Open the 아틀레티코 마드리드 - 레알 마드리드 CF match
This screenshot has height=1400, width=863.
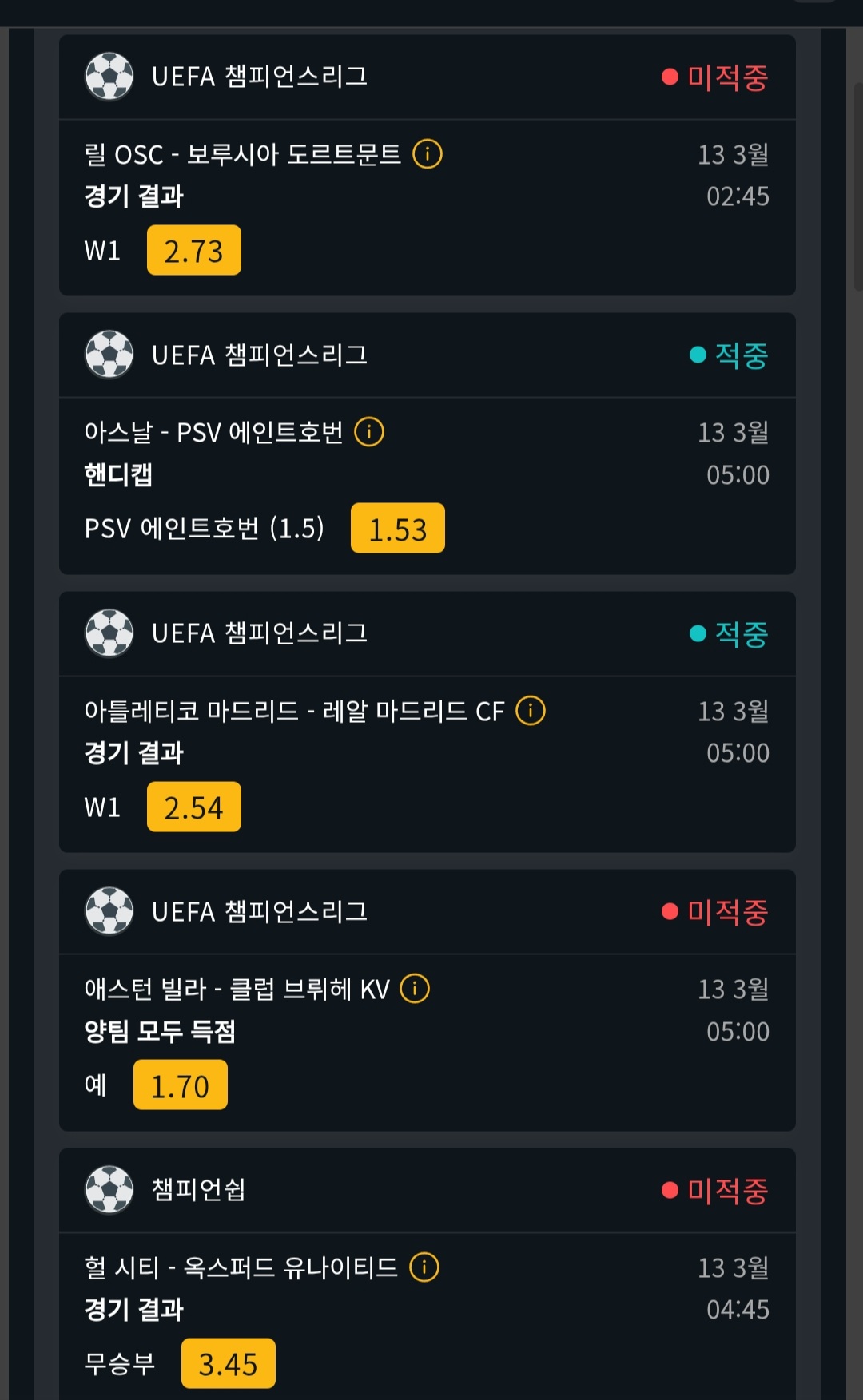[x=294, y=711]
